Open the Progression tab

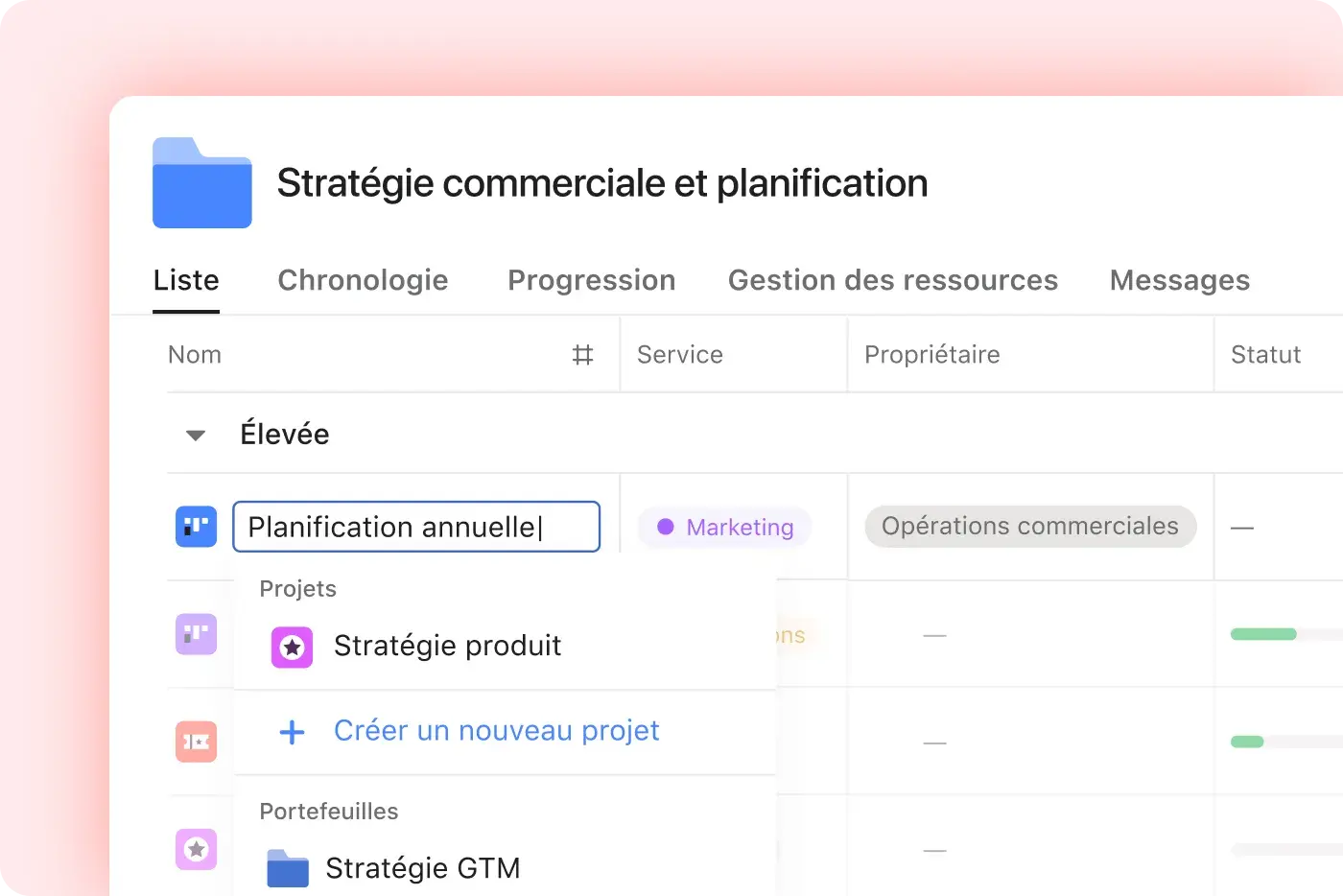[x=592, y=280]
